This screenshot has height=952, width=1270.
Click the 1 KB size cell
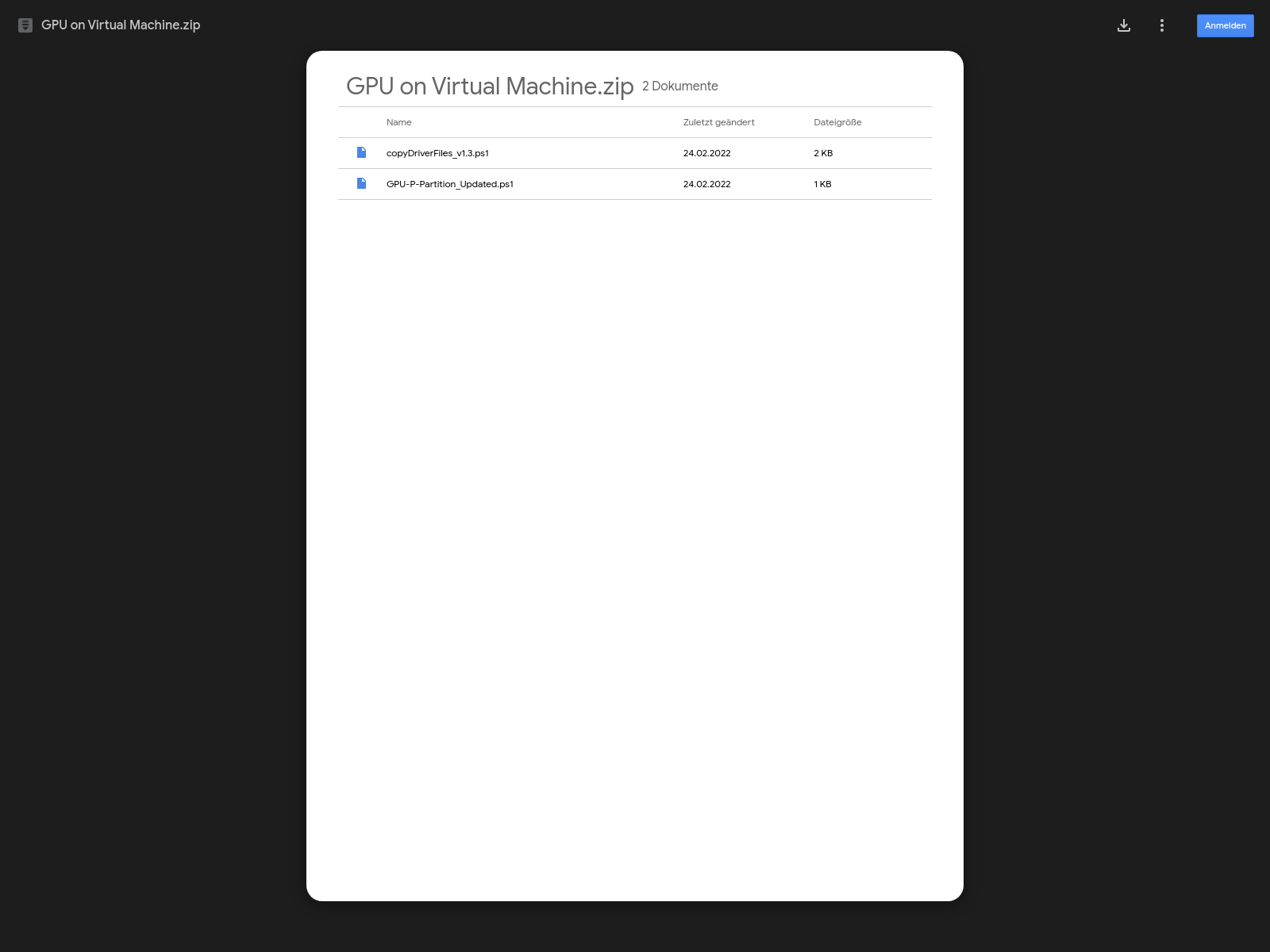(x=822, y=184)
